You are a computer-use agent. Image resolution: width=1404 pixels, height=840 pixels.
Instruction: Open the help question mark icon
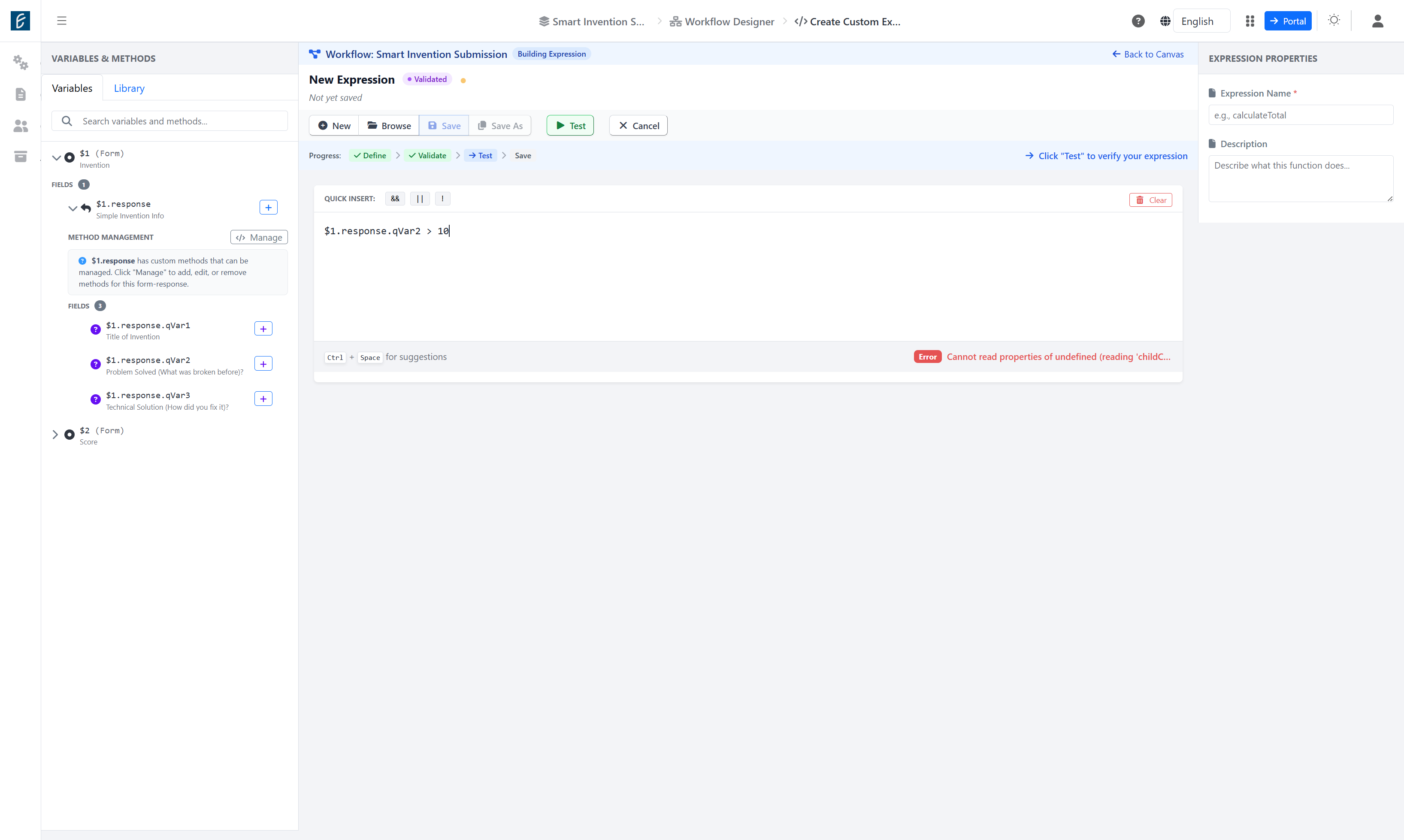[x=1138, y=21]
